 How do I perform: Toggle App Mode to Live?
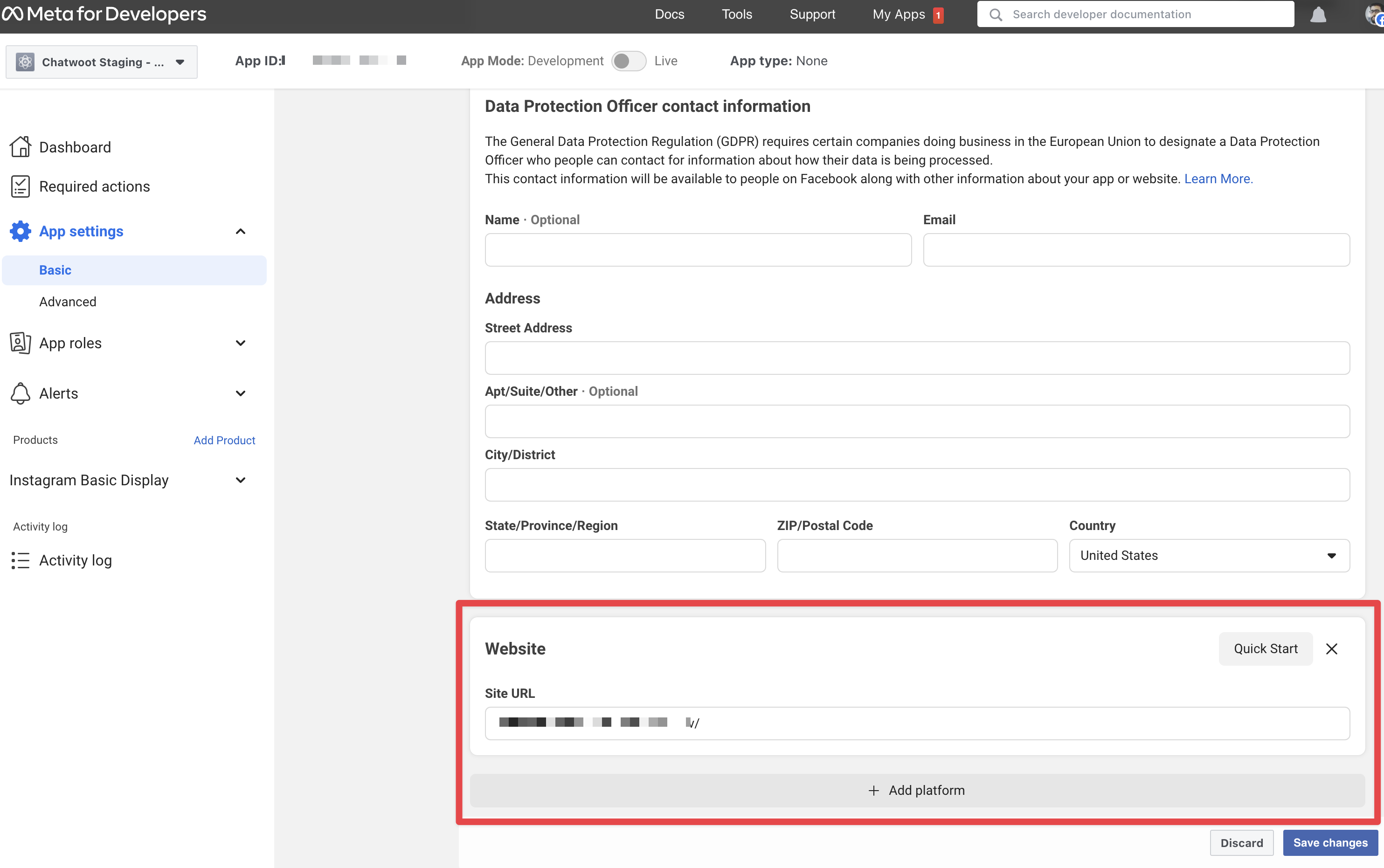(x=628, y=61)
